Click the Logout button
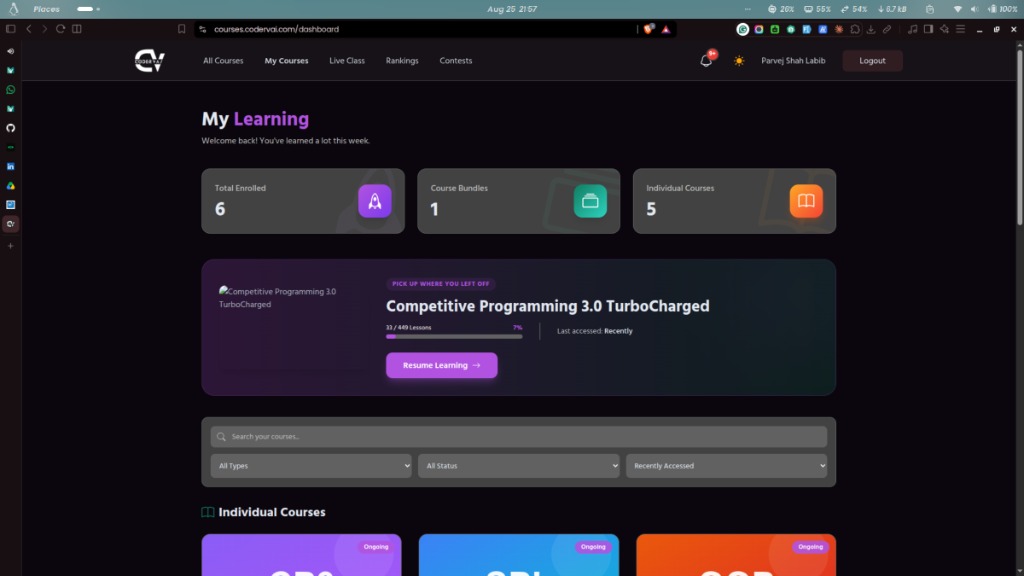This screenshot has width=1024, height=576. (872, 61)
